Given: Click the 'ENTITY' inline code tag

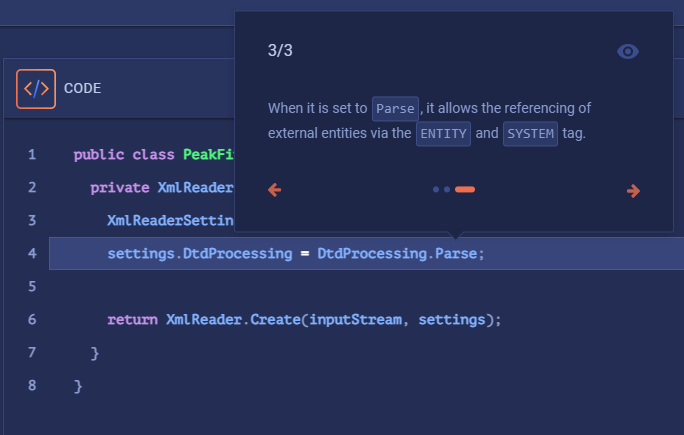Looking at the screenshot, I should click(x=443, y=134).
